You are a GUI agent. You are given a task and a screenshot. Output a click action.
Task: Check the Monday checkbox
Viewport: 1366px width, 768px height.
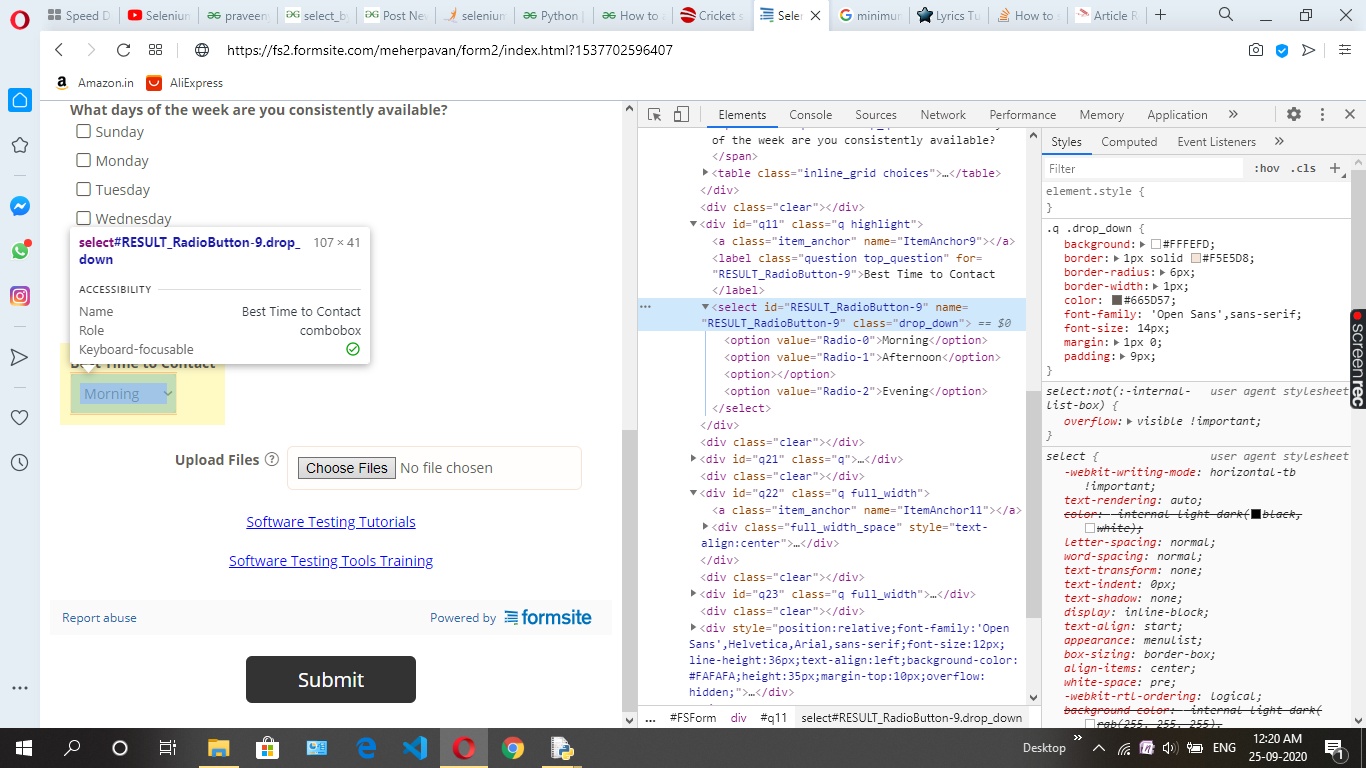[84, 161]
